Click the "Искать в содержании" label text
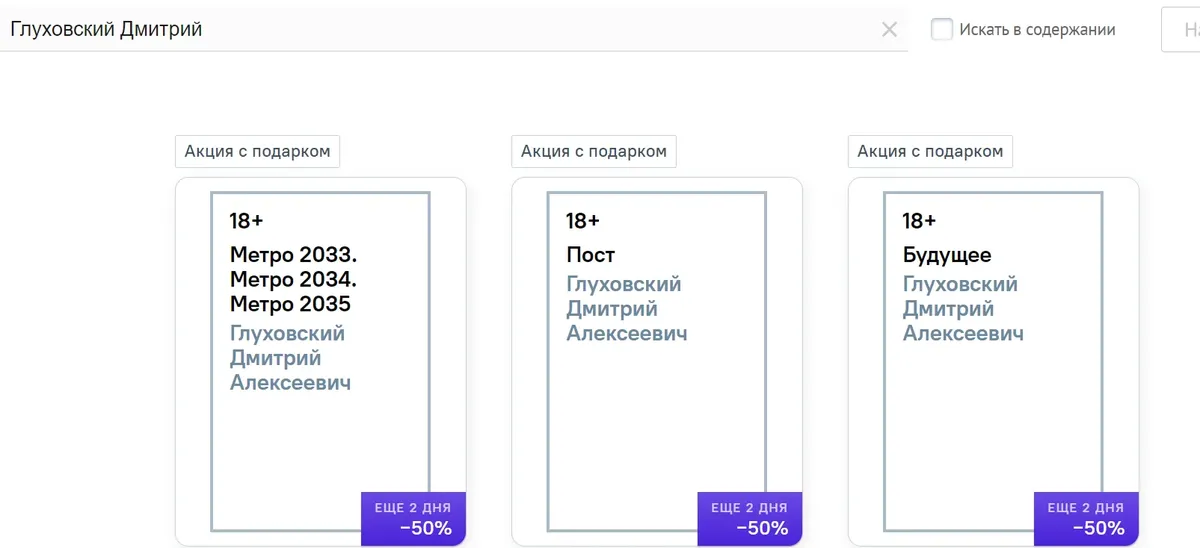This screenshot has height=548, width=1200. coord(1037,30)
